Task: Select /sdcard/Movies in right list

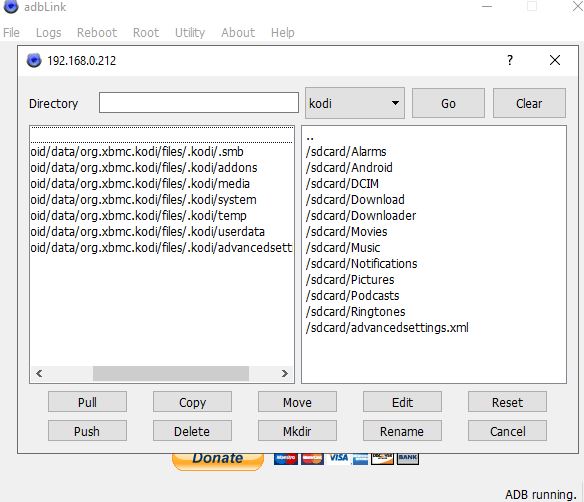Action: (x=434, y=232)
